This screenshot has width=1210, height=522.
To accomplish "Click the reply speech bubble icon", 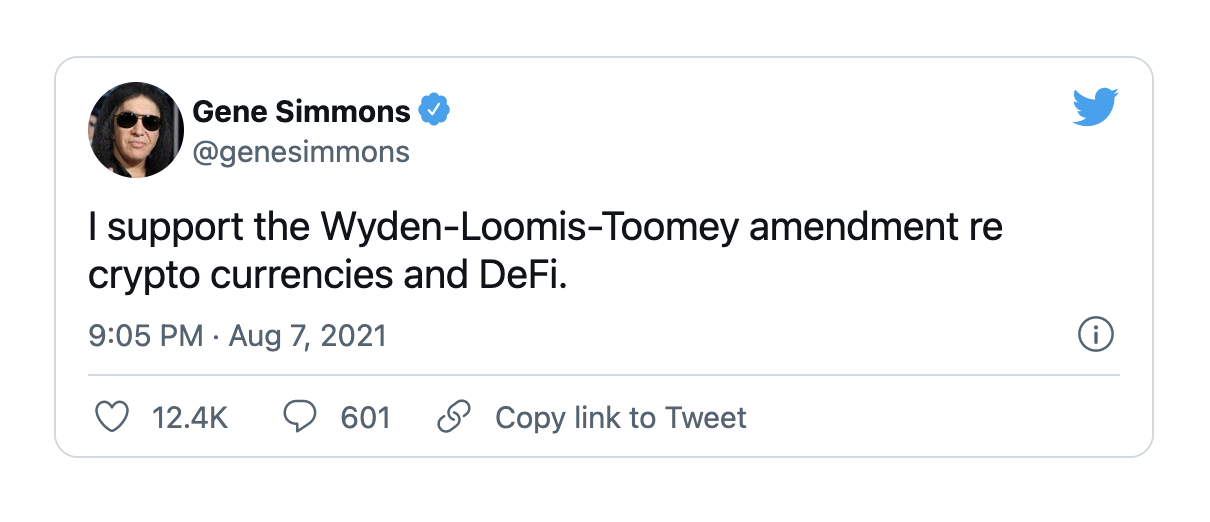I will pos(300,417).
